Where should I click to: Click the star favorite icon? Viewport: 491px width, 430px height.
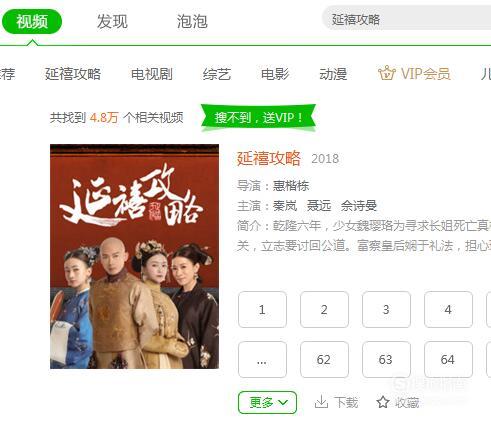383,402
